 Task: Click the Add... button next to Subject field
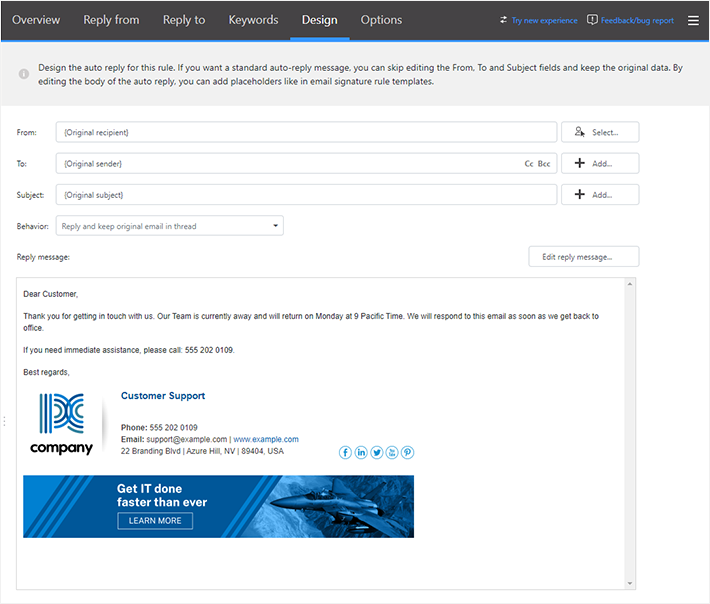pyautogui.click(x=600, y=195)
